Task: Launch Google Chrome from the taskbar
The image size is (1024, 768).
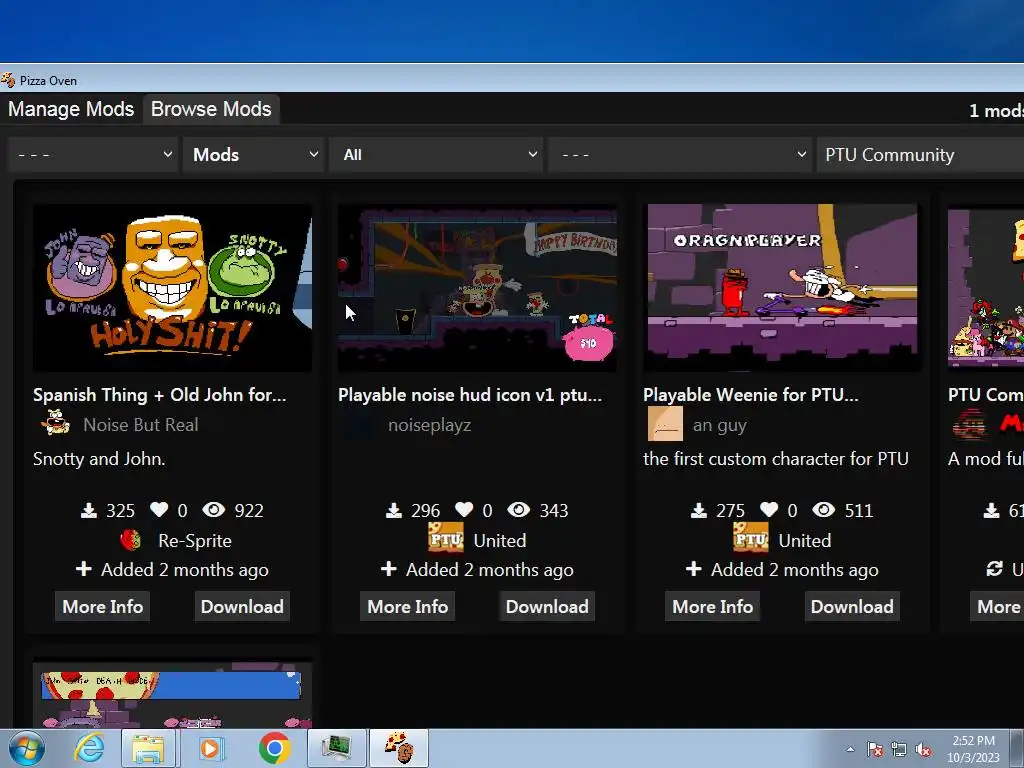Action: pos(274,749)
